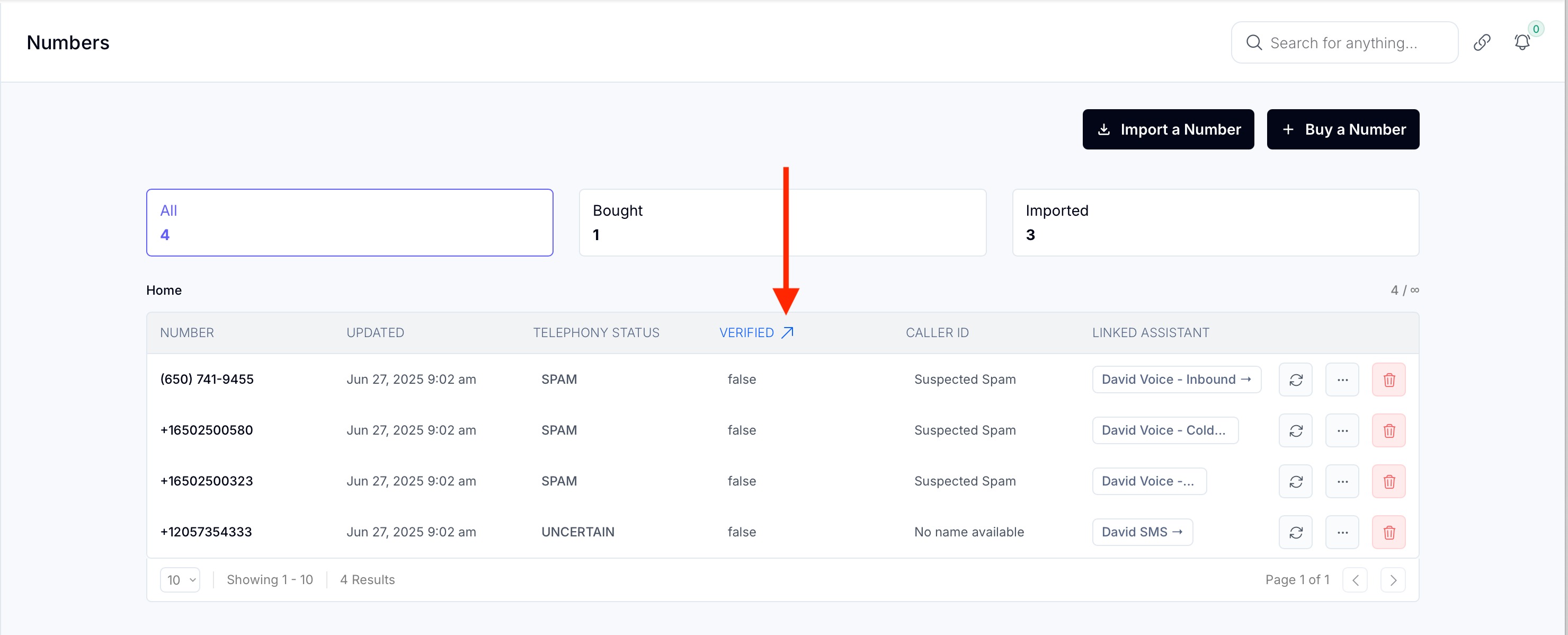
Task: Click Import a Number button
Action: [x=1168, y=129]
